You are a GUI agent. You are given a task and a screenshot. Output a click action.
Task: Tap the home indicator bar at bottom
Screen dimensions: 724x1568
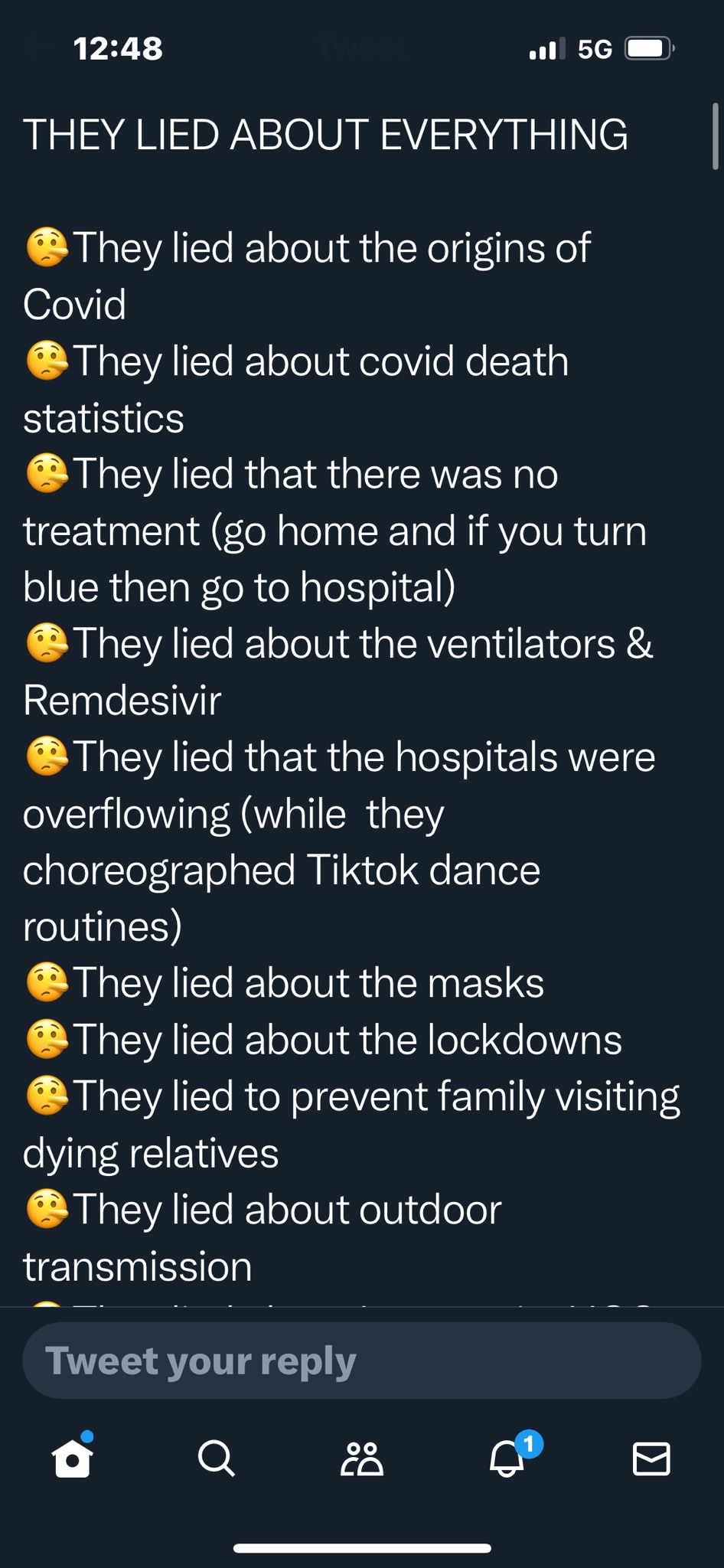[x=361, y=1547]
